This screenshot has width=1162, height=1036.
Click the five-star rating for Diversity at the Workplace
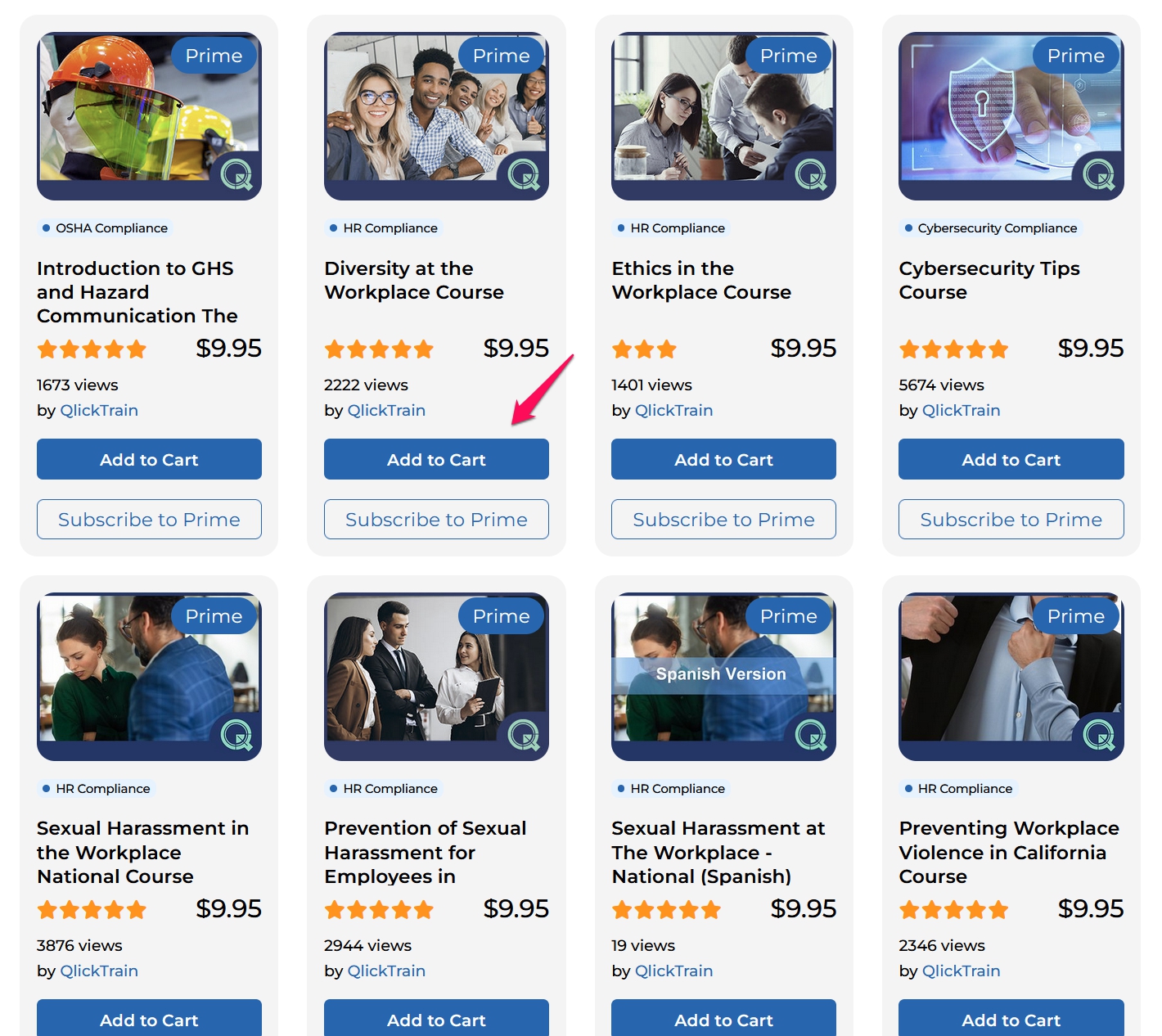pyautogui.click(x=379, y=349)
